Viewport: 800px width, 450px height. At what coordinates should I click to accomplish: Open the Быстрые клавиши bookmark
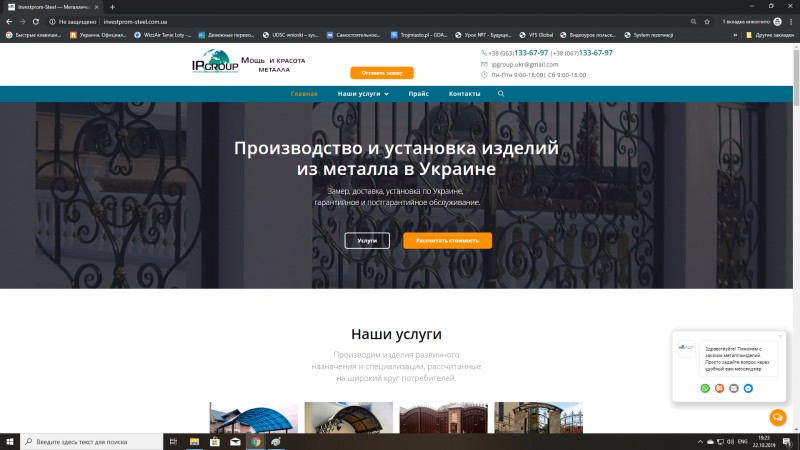33,35
